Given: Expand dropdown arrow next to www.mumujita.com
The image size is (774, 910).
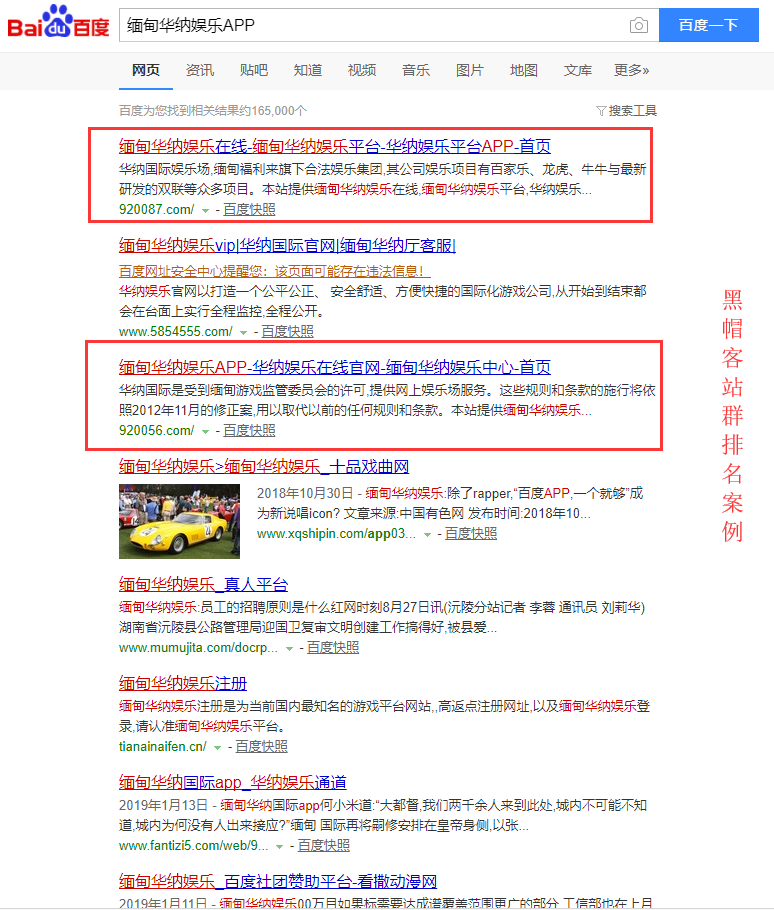Looking at the screenshot, I should coord(290,649).
